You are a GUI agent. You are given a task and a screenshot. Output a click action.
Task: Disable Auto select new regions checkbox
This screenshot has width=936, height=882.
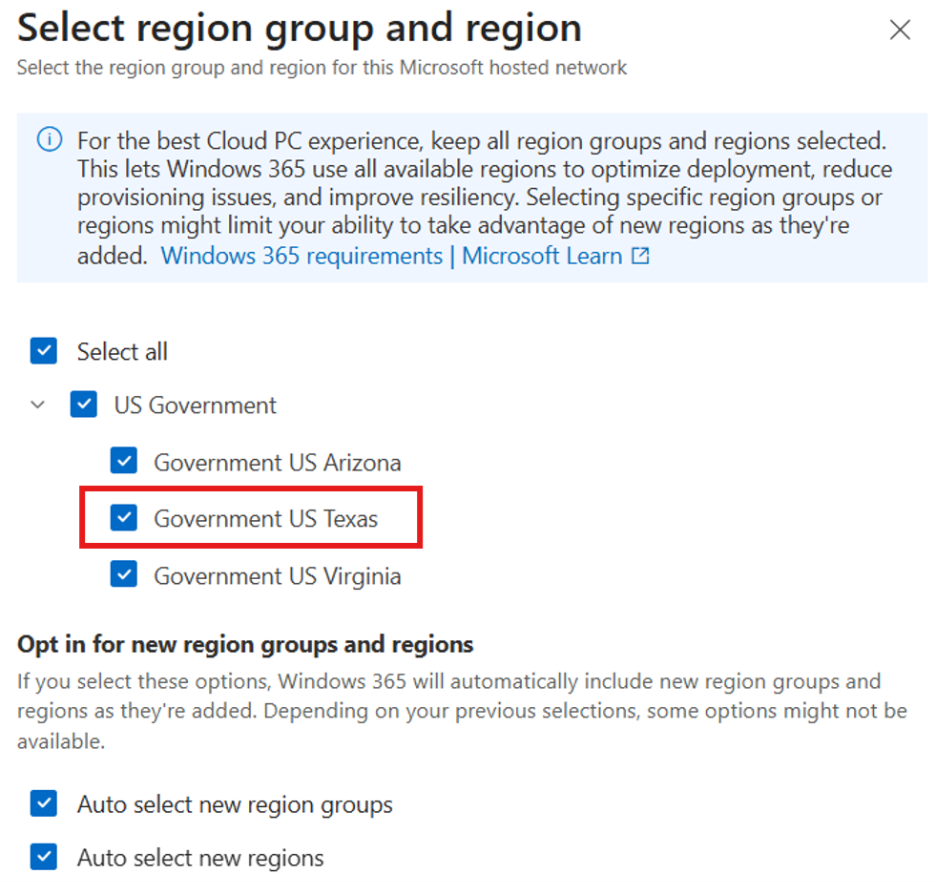[x=44, y=858]
